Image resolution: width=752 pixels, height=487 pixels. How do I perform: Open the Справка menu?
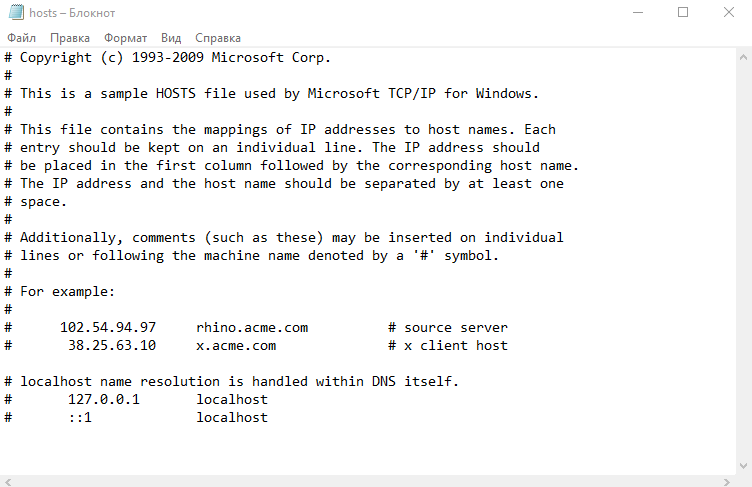[218, 37]
